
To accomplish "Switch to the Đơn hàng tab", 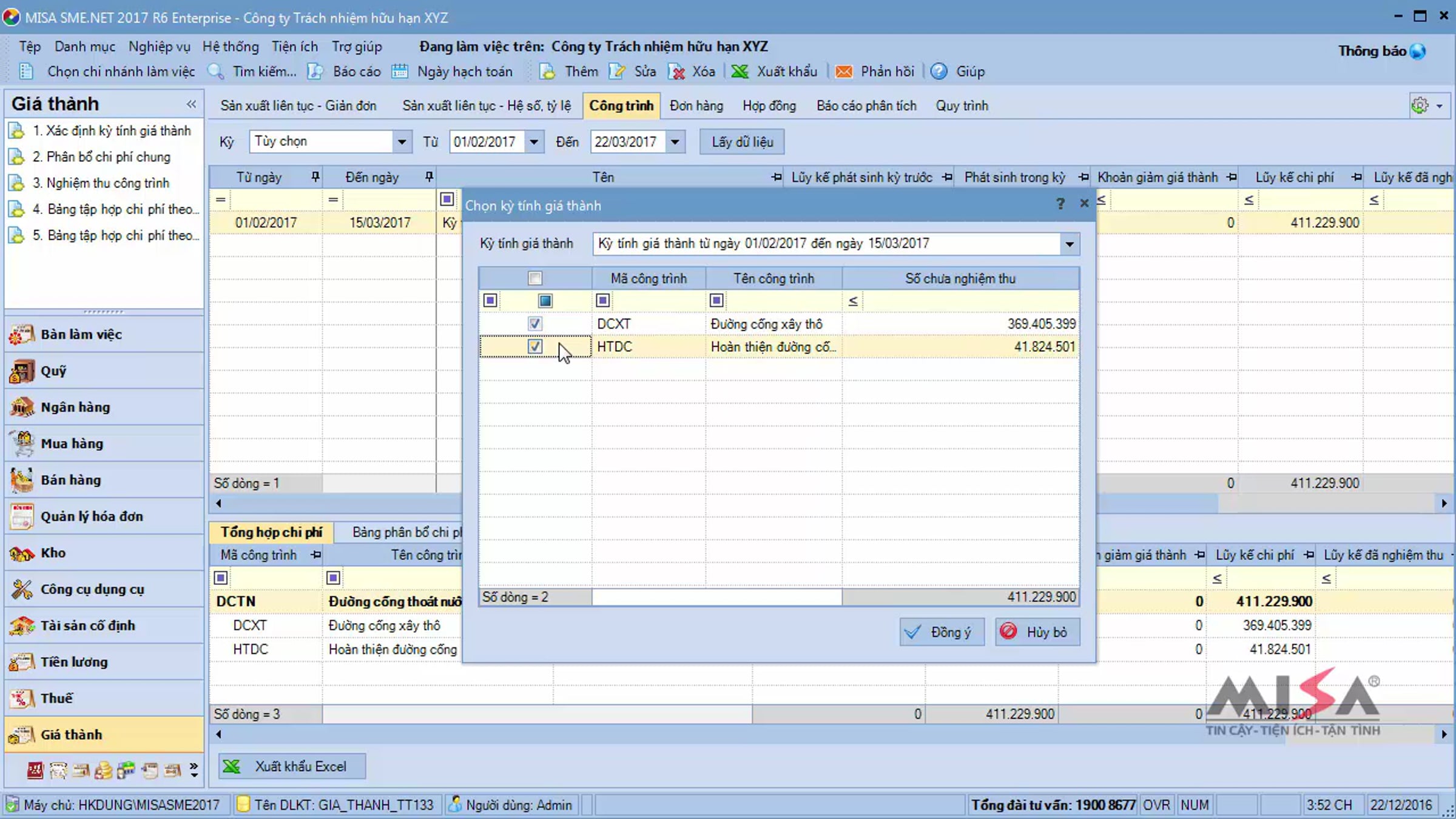I will coord(696,106).
